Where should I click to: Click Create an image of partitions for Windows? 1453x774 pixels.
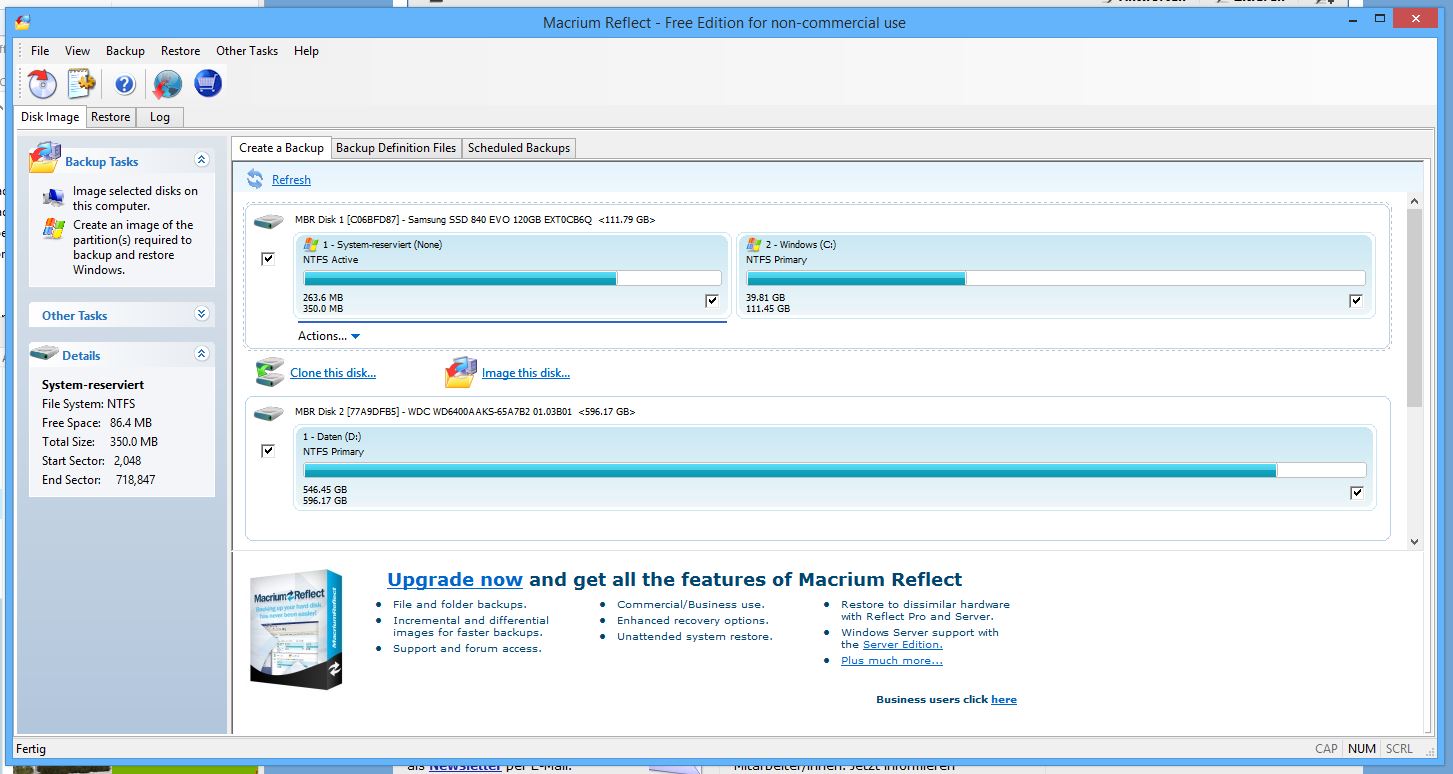(x=133, y=247)
